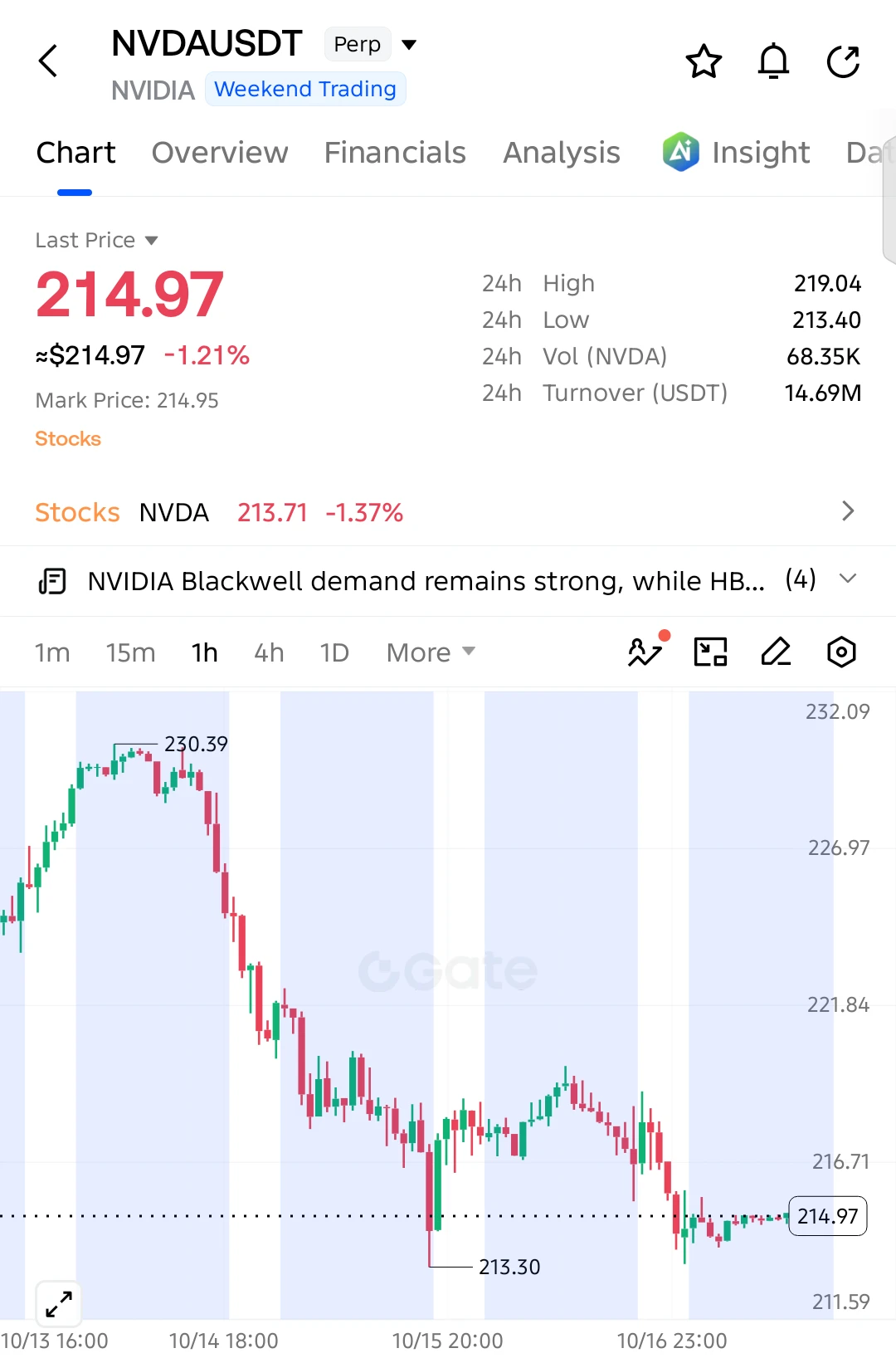Open chart settings hexagon icon
896x1358 pixels.
[841, 652]
